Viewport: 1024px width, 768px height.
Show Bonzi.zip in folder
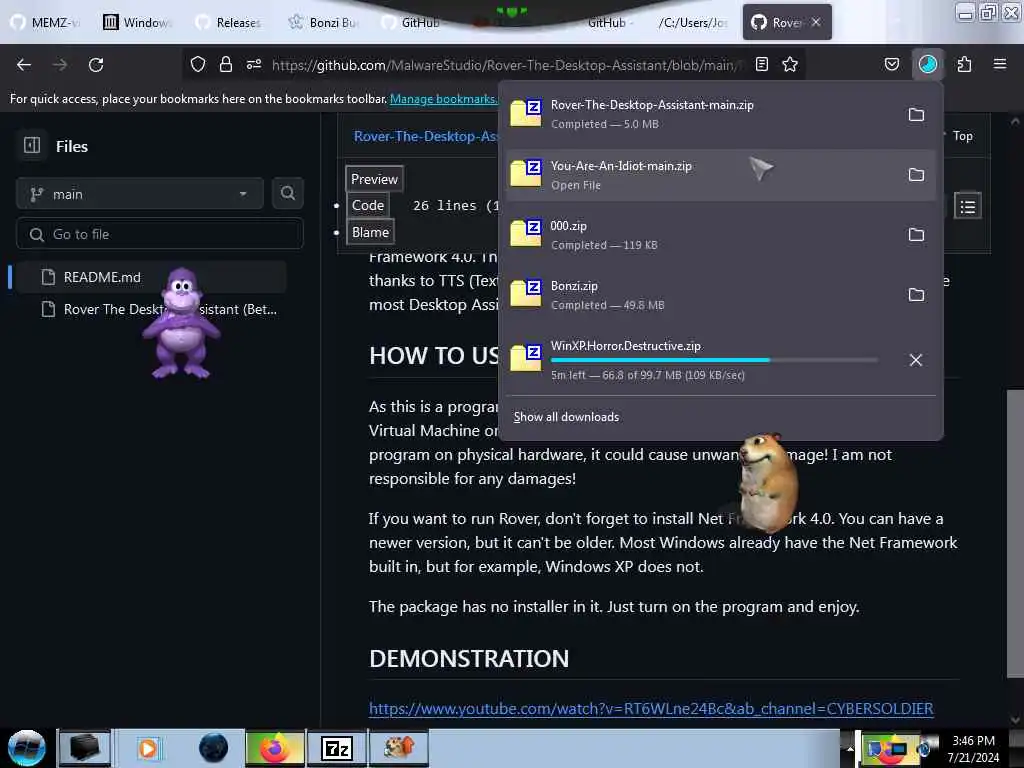pyautogui.click(x=916, y=295)
